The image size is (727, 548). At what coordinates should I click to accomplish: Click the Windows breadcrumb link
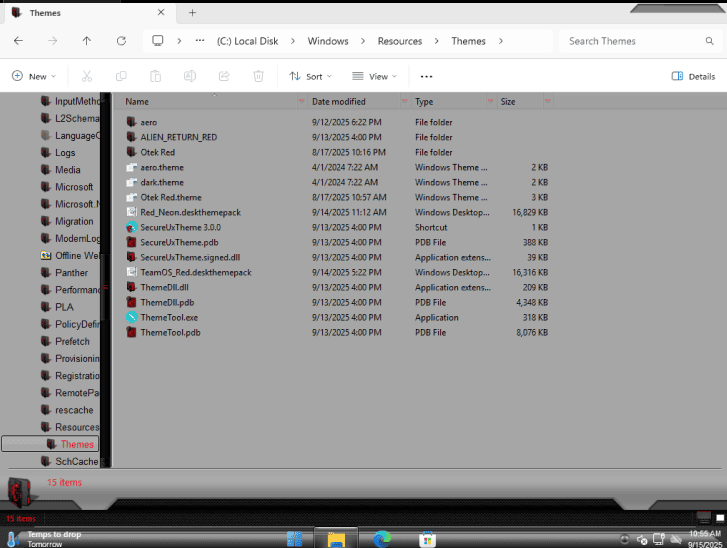(328, 41)
